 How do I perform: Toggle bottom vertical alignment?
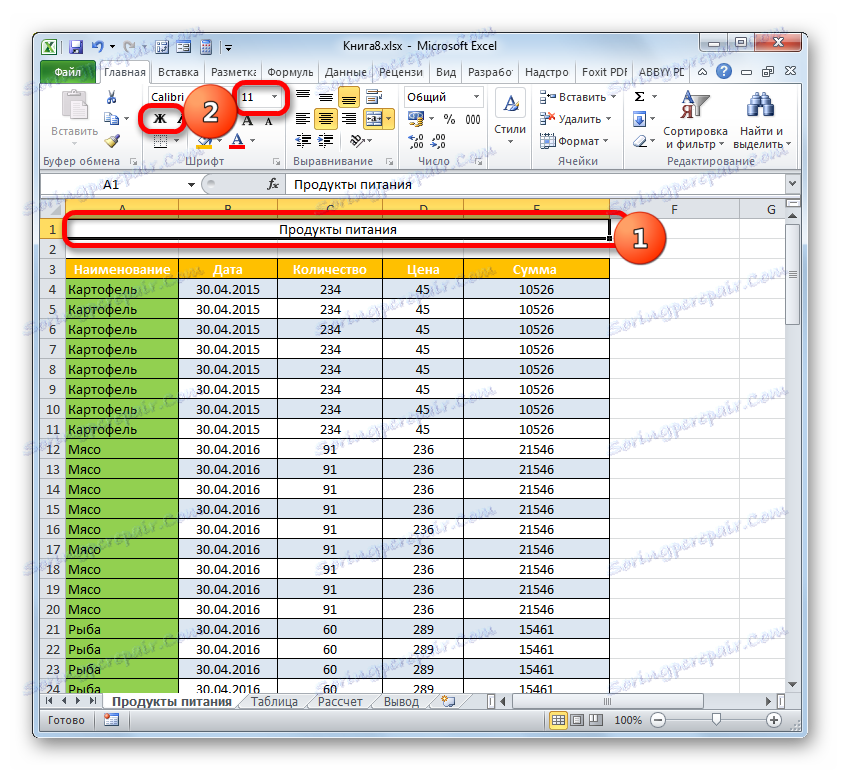tap(349, 97)
